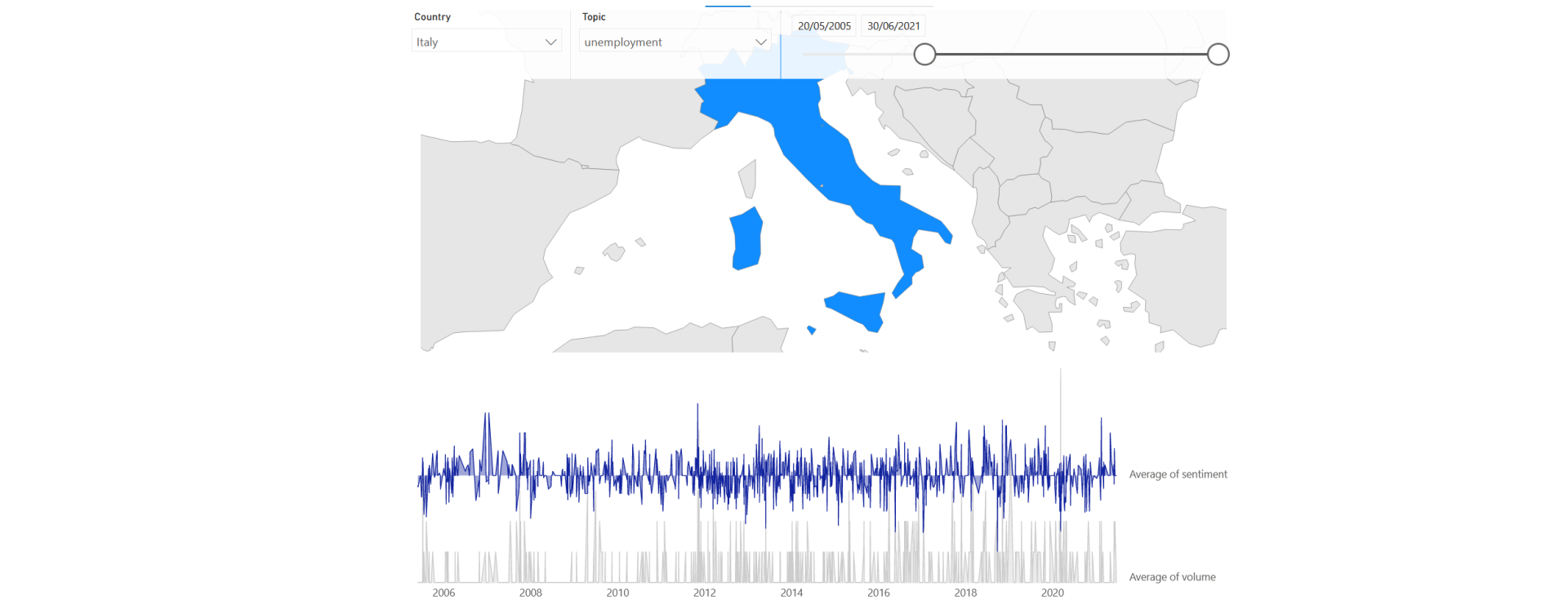
Task: Click the 2006 tick on the timeline axis
Action: 443,593
